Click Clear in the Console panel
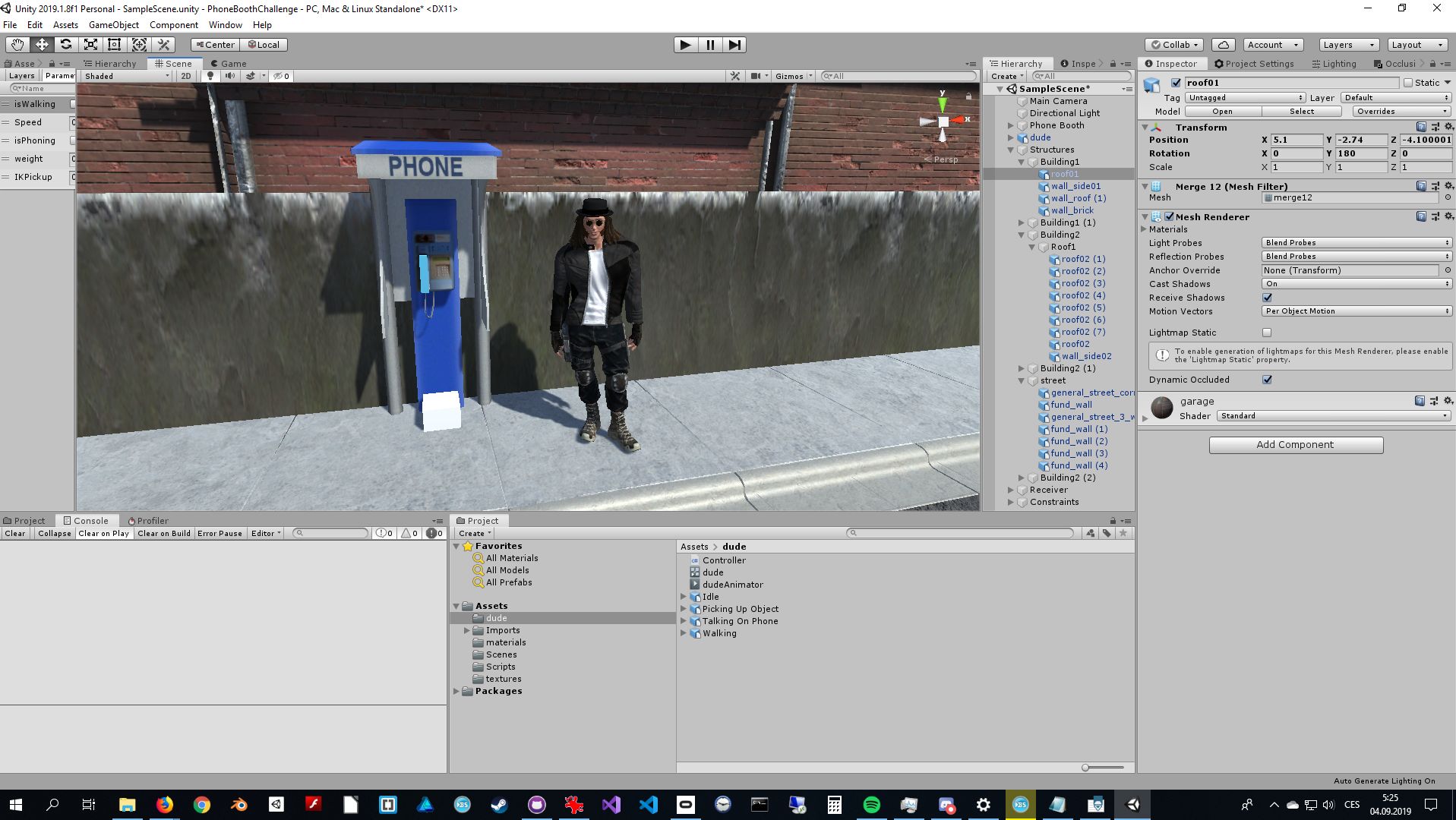1456x820 pixels. pos(15,534)
